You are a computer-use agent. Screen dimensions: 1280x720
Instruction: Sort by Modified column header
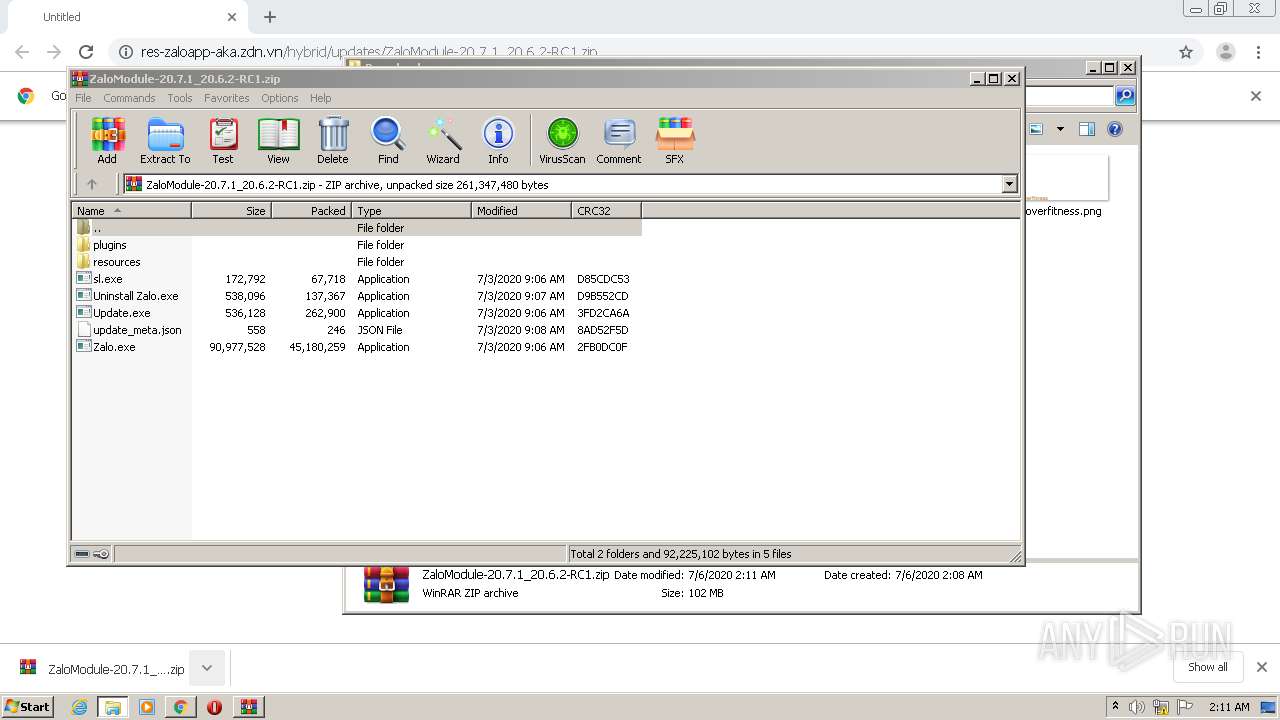521,211
